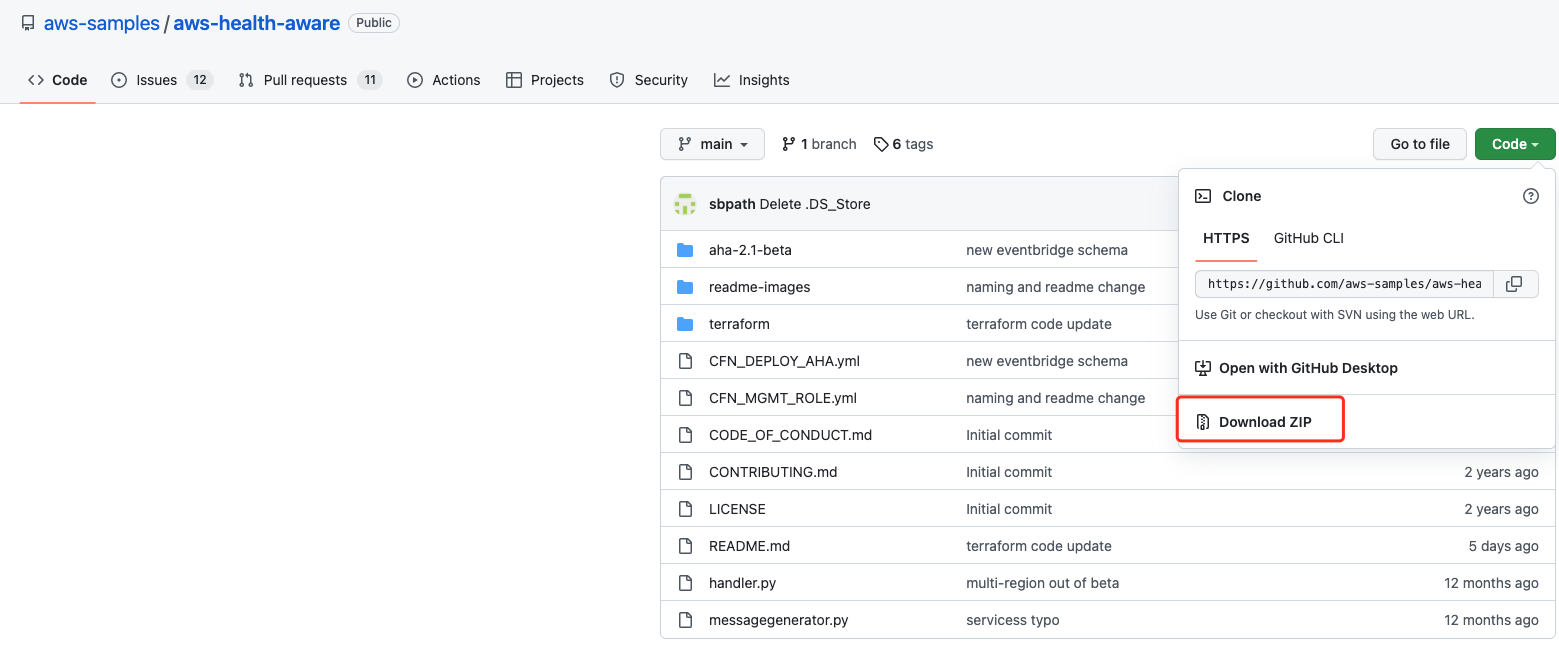Open the main branch selector dropdown
Screen dimensions: 1559x647
pos(712,143)
